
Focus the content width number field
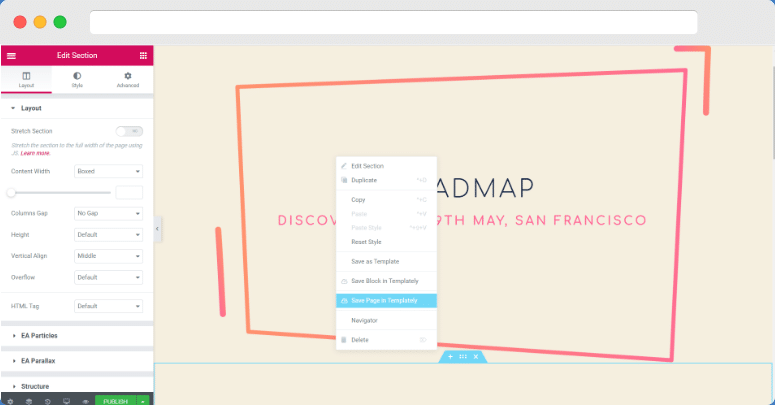pyautogui.click(x=129, y=192)
